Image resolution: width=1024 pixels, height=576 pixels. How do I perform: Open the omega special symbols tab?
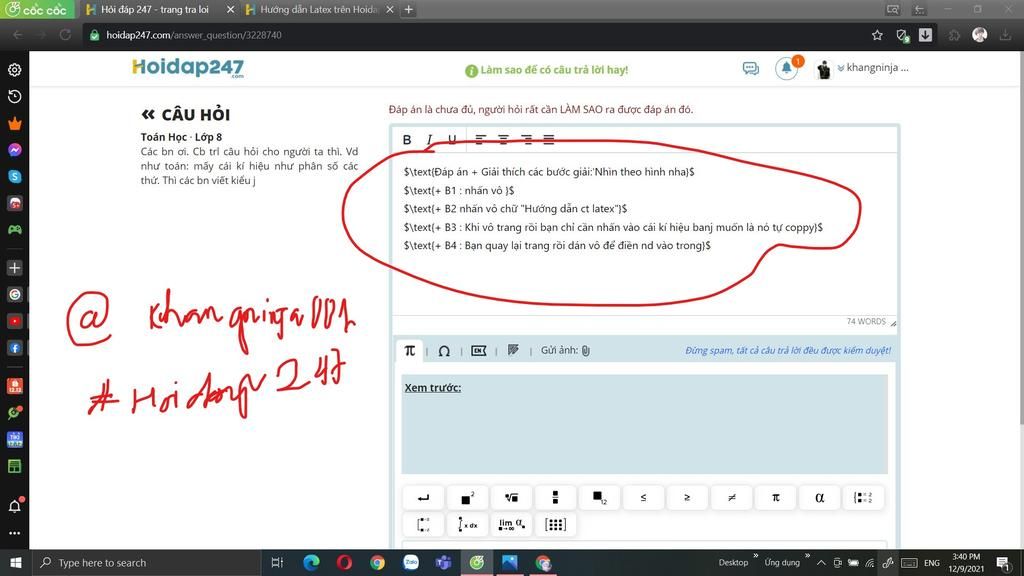tap(444, 351)
